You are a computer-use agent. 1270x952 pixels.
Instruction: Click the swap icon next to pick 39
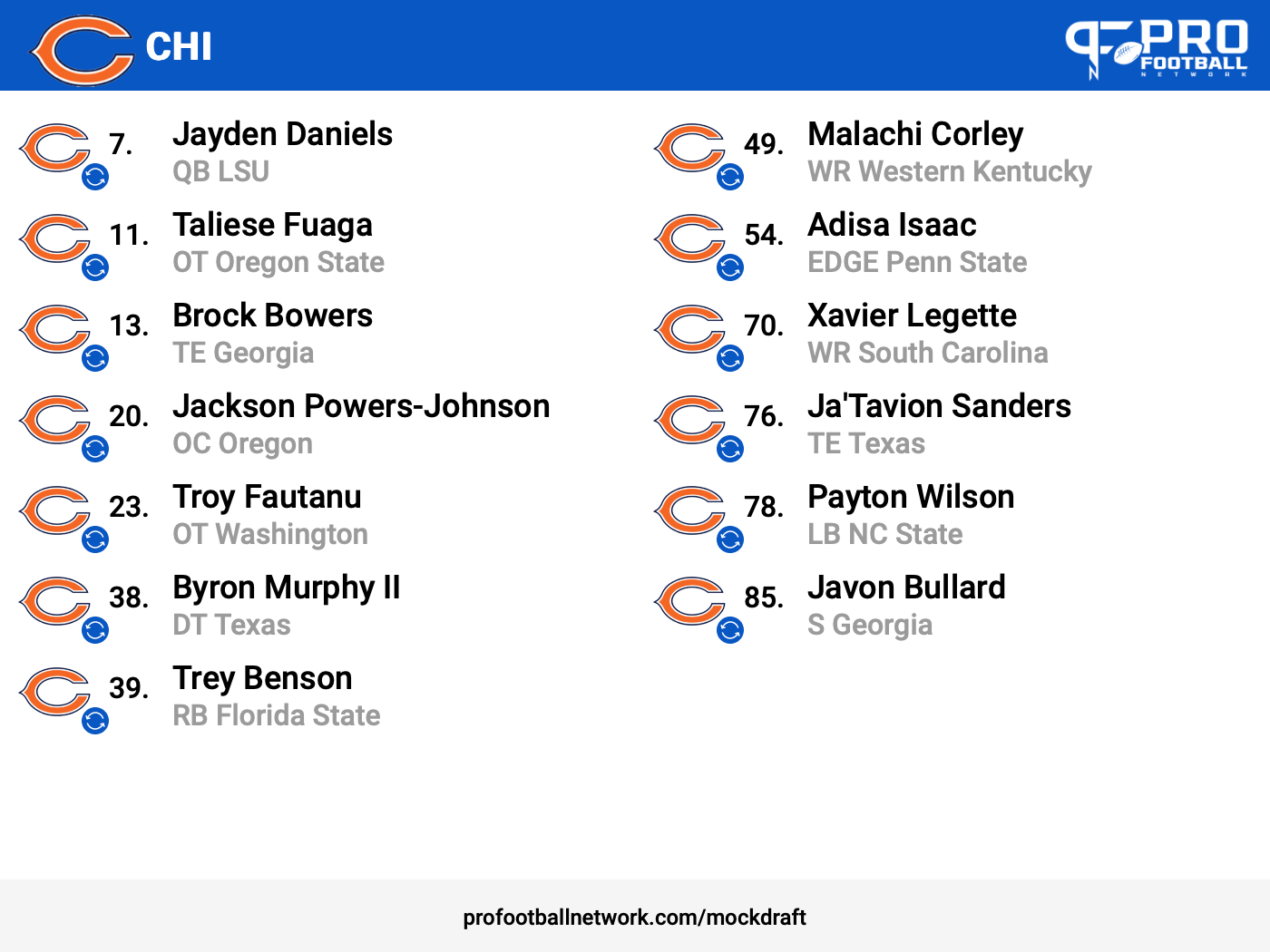point(95,721)
